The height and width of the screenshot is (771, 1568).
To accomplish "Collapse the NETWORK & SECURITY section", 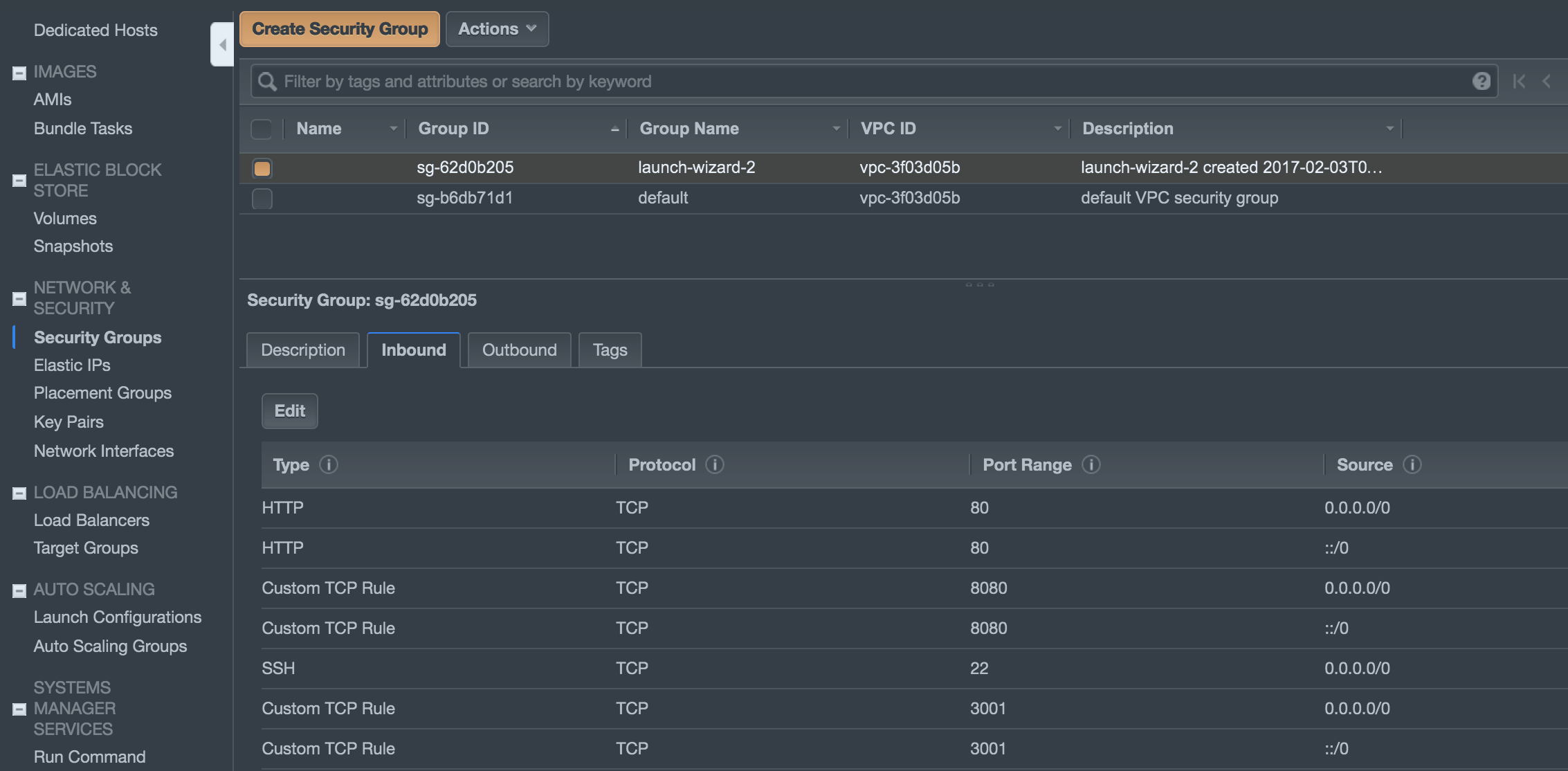I will [x=19, y=298].
